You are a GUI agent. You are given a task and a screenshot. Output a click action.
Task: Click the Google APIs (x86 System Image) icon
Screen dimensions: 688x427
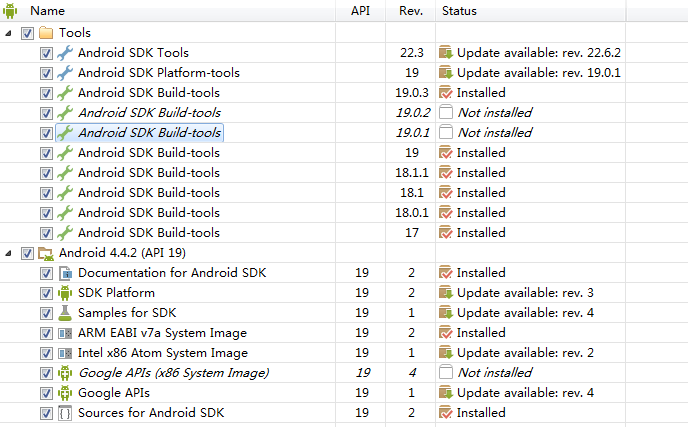tap(66, 373)
